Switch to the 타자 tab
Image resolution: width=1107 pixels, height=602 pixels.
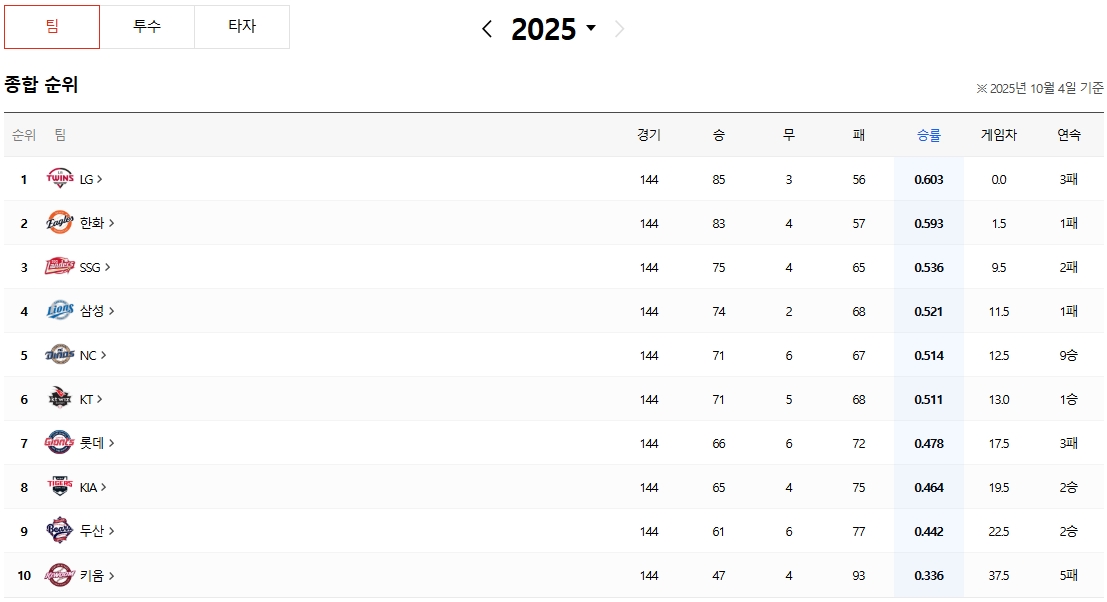(x=242, y=27)
